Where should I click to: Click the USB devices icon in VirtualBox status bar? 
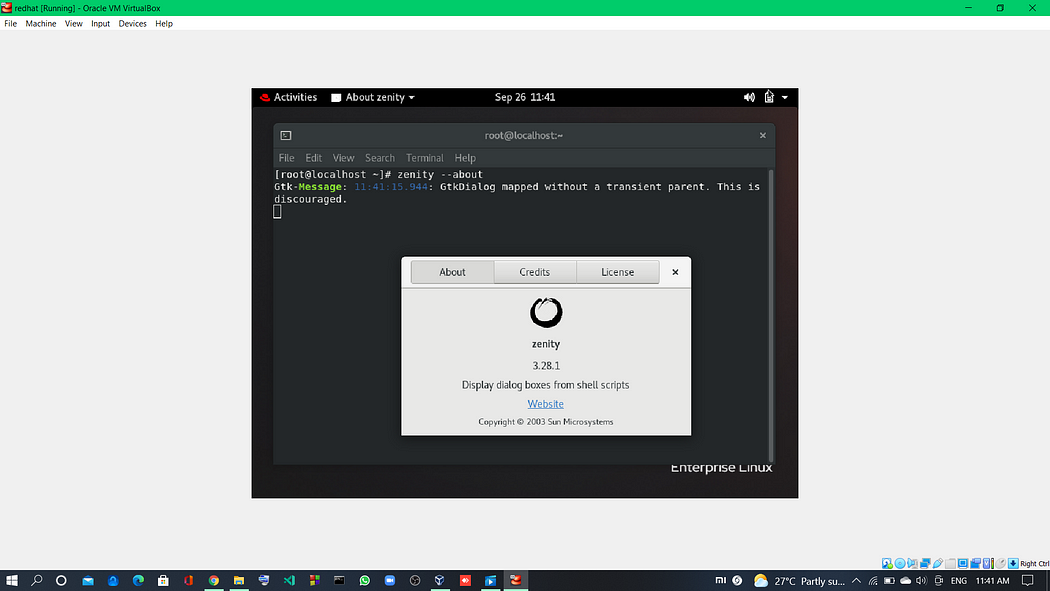click(x=937, y=562)
